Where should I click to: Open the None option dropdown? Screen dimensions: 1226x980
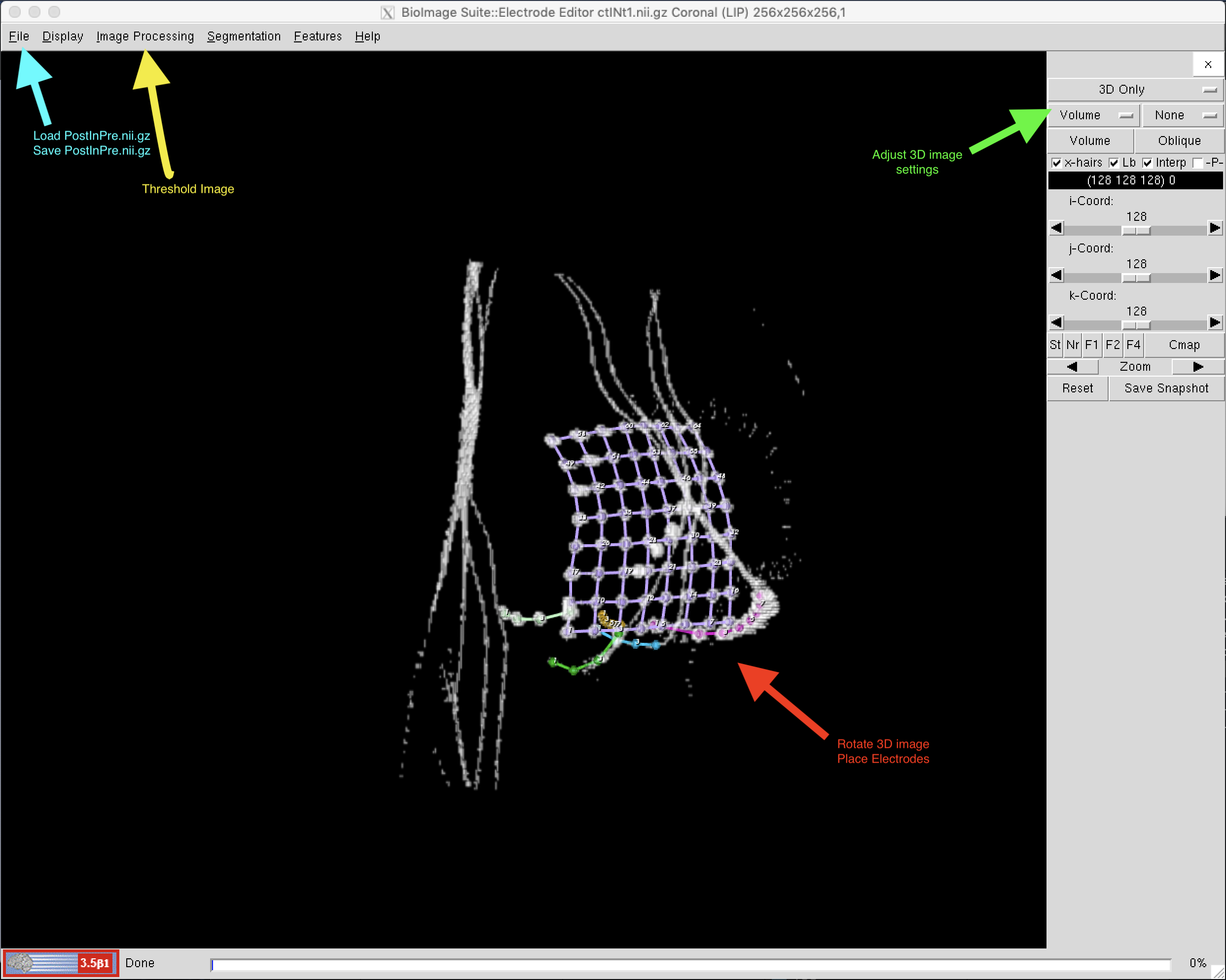click(1182, 115)
